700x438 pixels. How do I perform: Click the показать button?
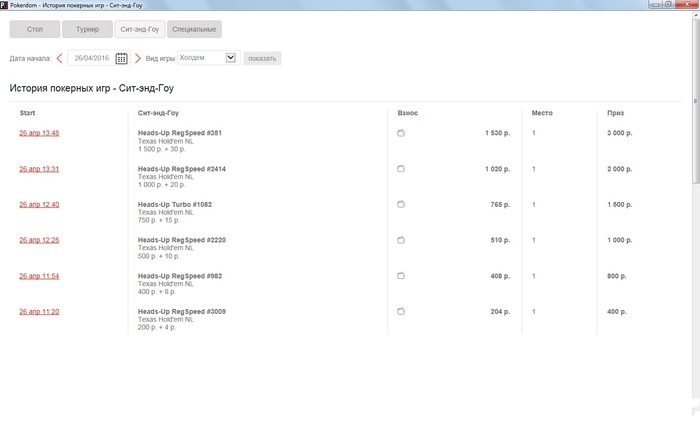click(x=262, y=58)
